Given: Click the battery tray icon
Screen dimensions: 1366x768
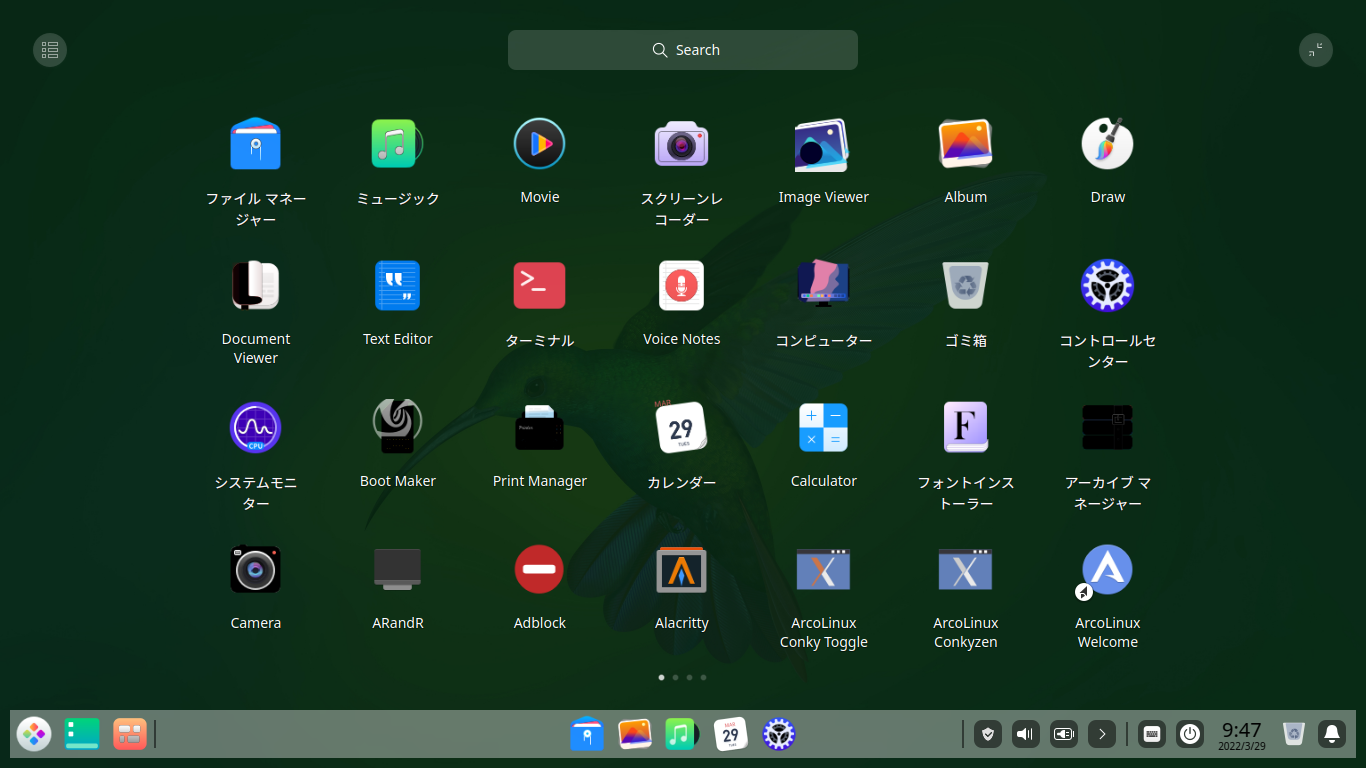Looking at the screenshot, I should 1064,734.
